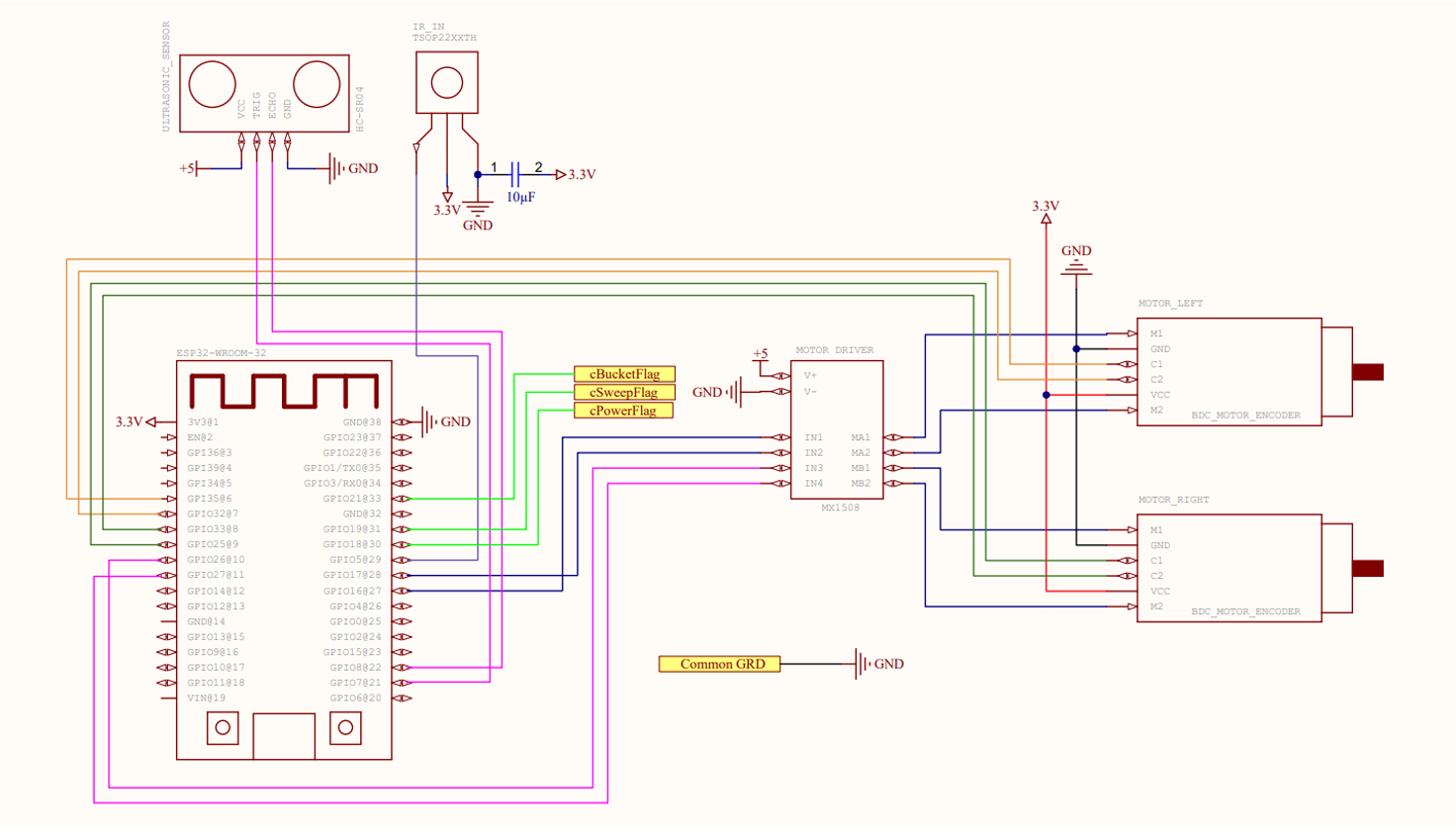This screenshot has height=840, width=1456.
Task: Click the MOTOR DRIVER title text
Action: coord(835,350)
